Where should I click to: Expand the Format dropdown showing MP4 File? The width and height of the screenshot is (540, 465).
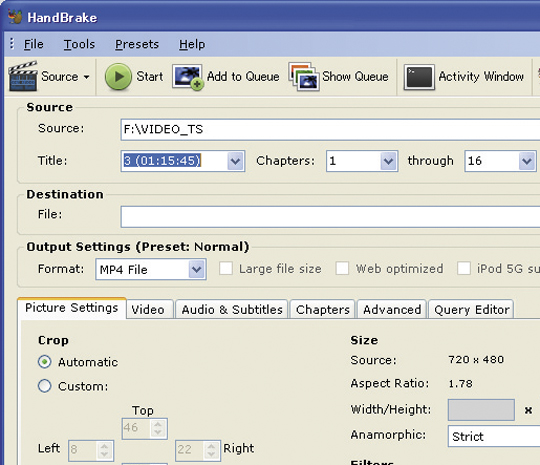click(197, 269)
